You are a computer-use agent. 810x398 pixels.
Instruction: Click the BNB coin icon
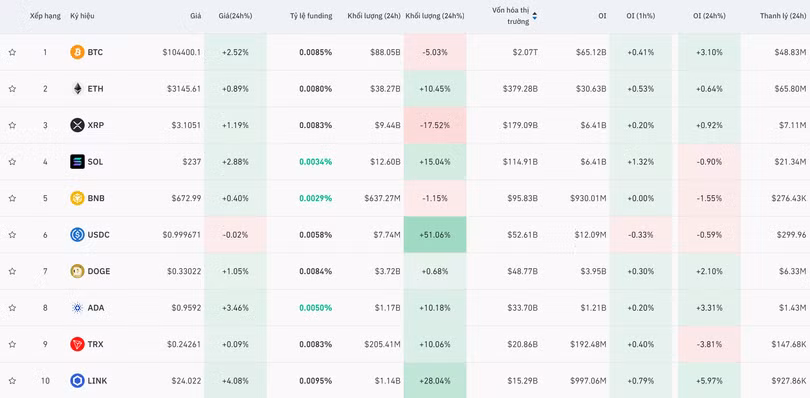77,198
